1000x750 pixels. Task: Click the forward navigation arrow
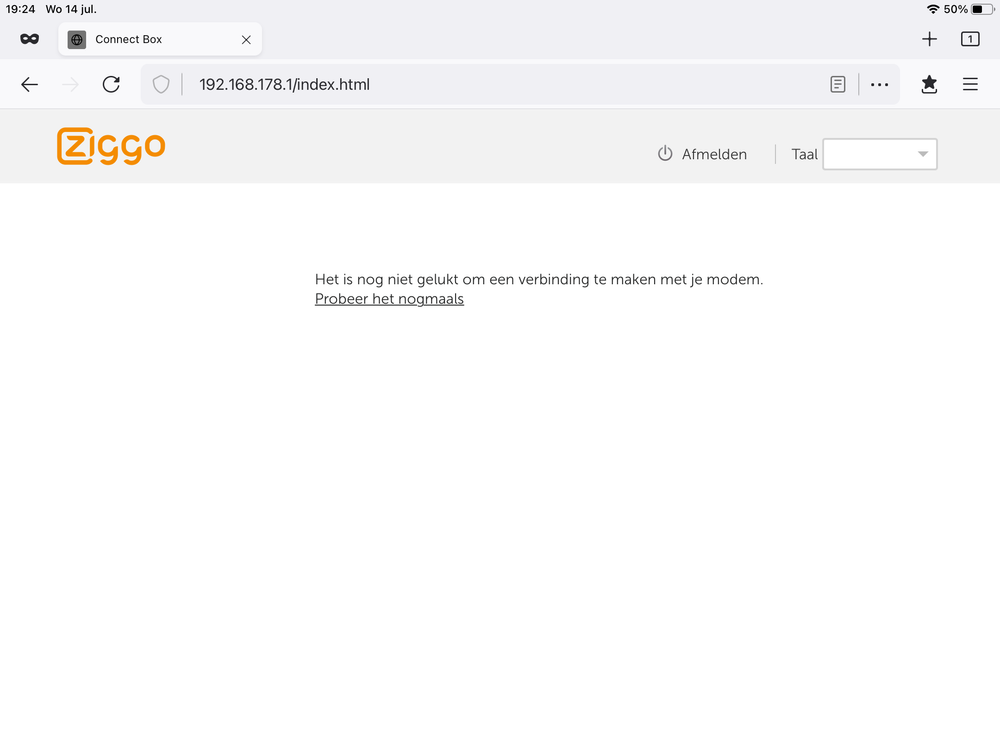[x=70, y=85]
